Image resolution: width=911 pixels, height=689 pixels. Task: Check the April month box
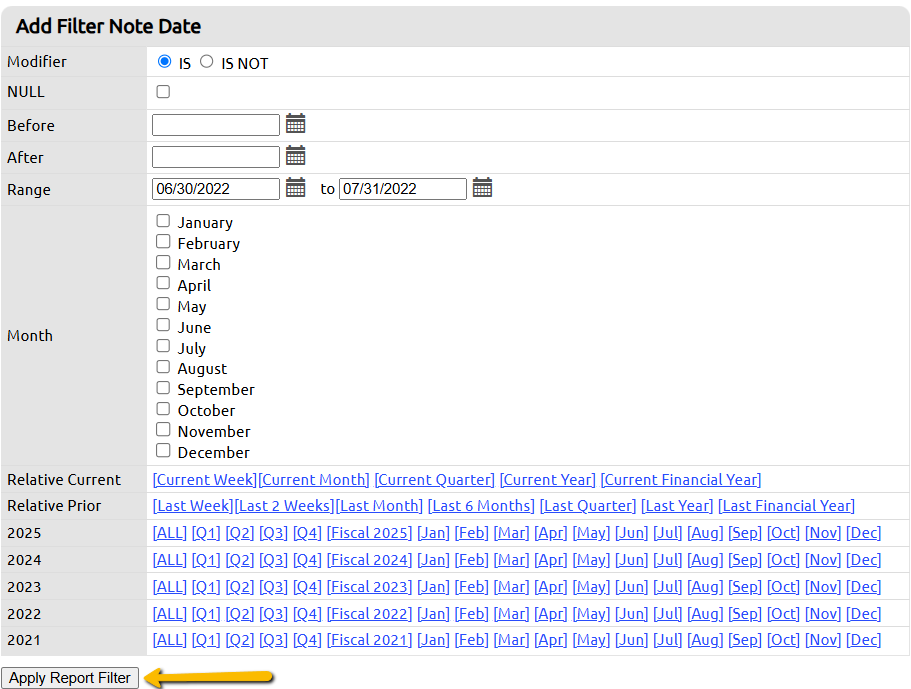[163, 284]
